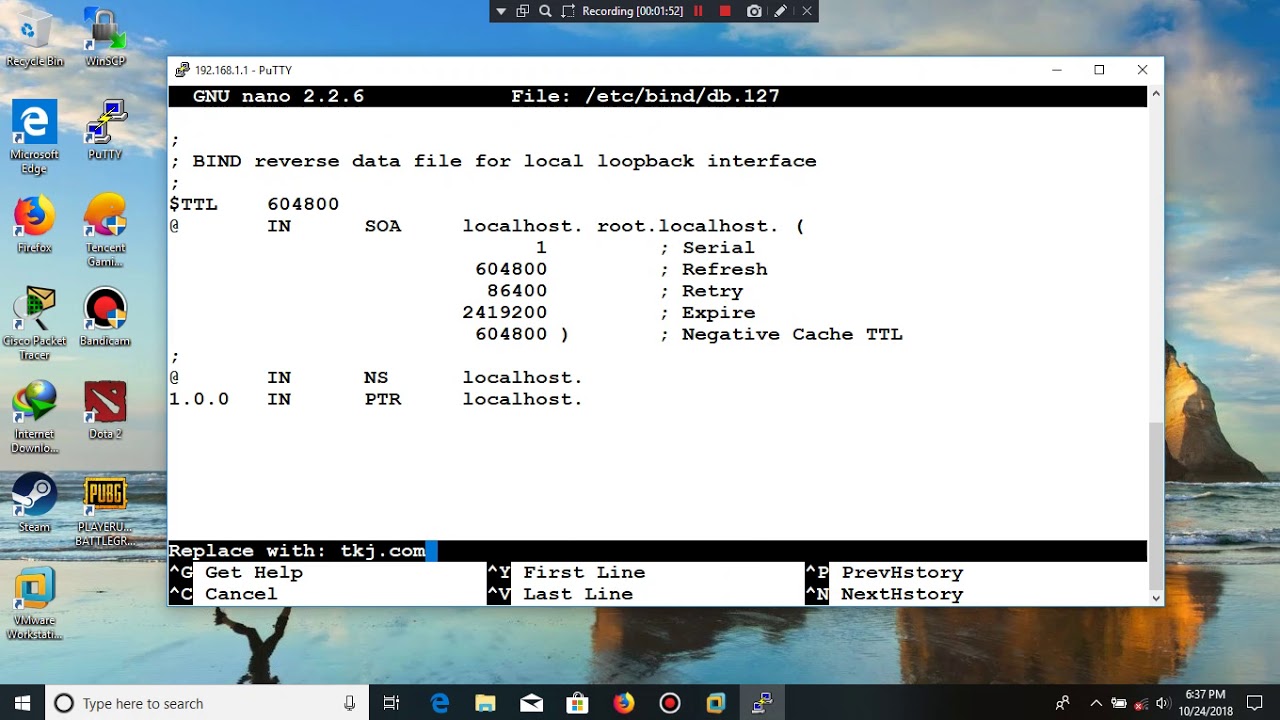Select Bandicam desktop shortcut
The height and width of the screenshot is (720, 1280).
coord(105,317)
